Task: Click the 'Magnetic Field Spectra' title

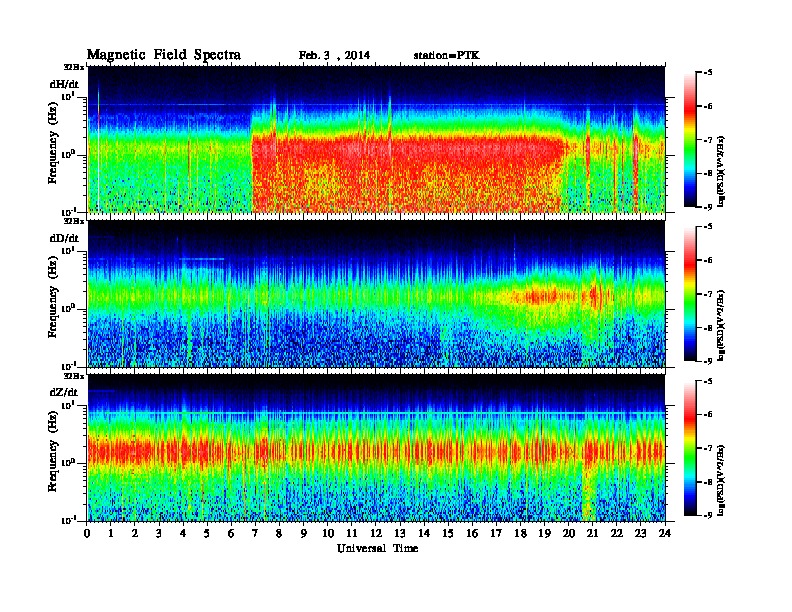Action: 164,55
